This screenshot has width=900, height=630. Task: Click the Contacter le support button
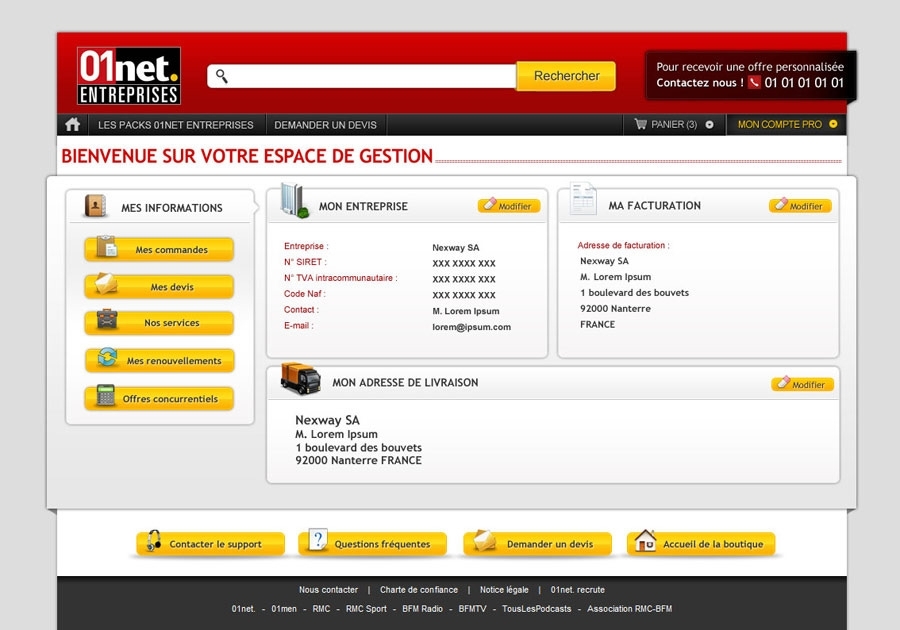pyautogui.click(x=210, y=543)
